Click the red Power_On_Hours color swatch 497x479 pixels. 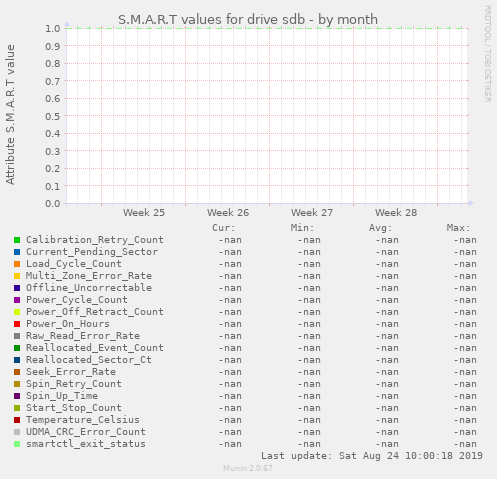tap(17, 324)
